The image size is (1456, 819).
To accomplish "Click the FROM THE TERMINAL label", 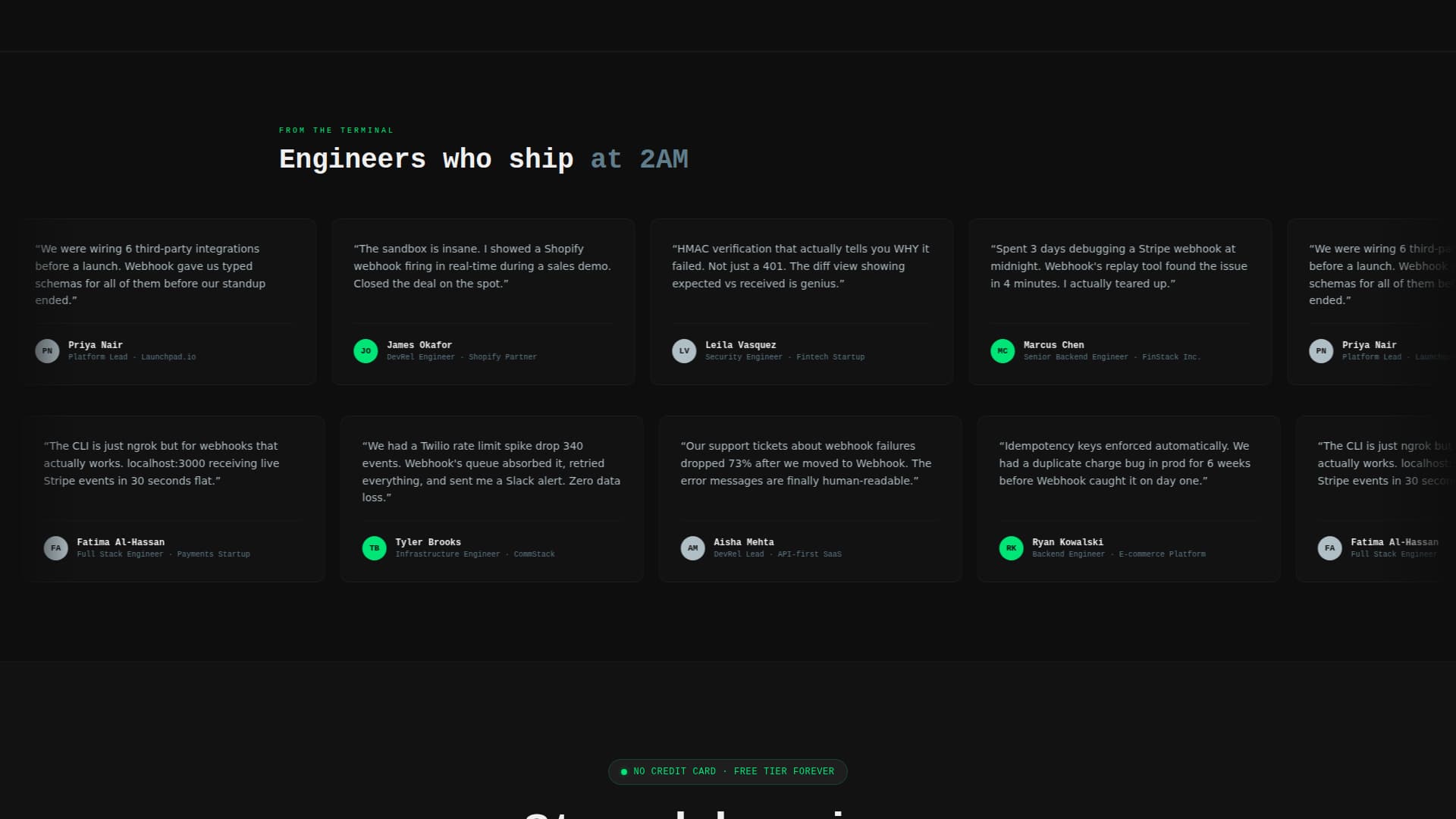I will 336,130.
